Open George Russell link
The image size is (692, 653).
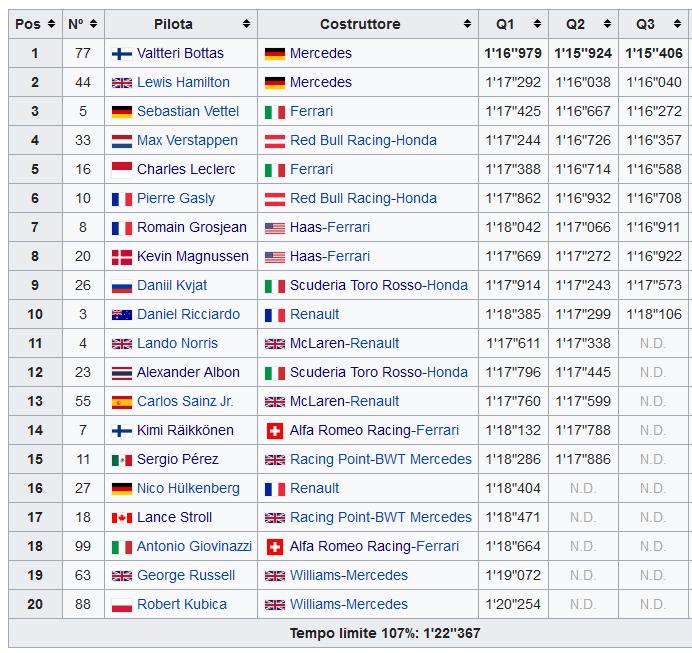click(x=186, y=576)
